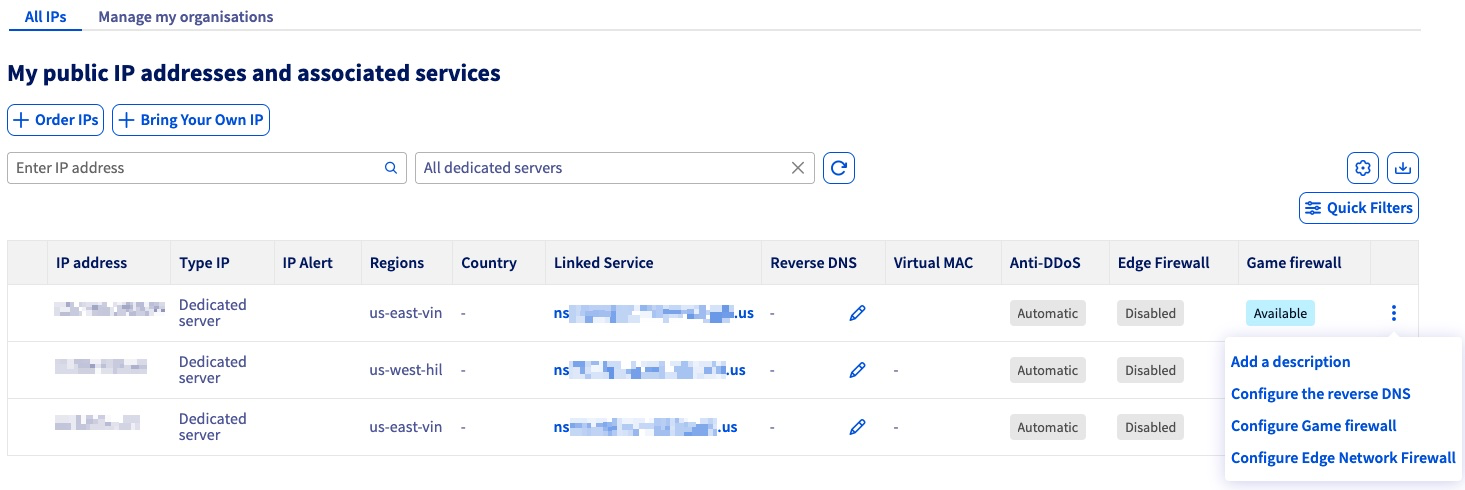This screenshot has height=490, width=1465.
Task: Select Configure the reverse DNS option
Action: point(1321,394)
